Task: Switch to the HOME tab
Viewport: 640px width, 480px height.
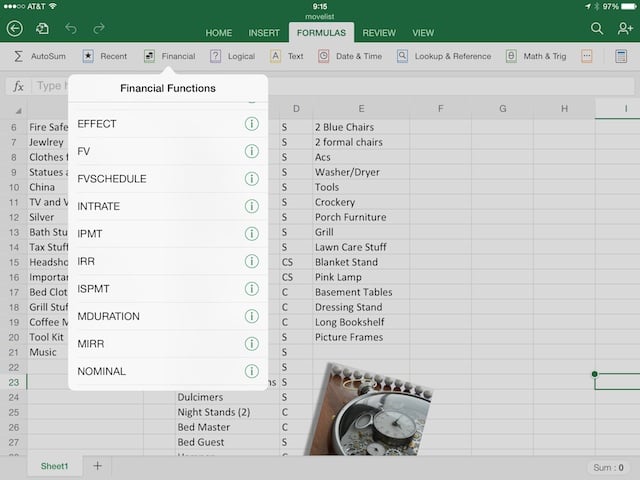Action: click(219, 33)
